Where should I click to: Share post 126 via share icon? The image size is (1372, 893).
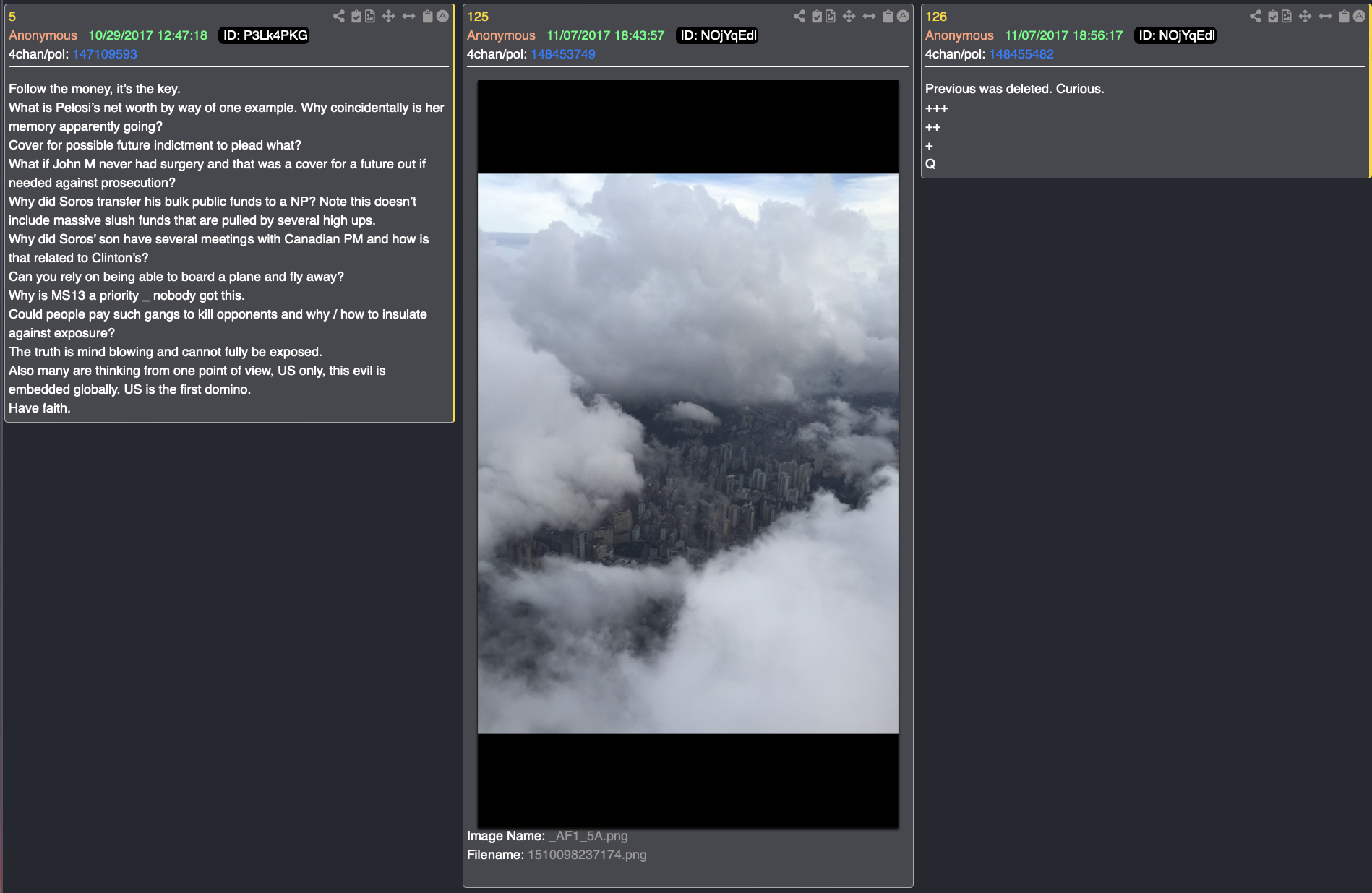click(1256, 16)
